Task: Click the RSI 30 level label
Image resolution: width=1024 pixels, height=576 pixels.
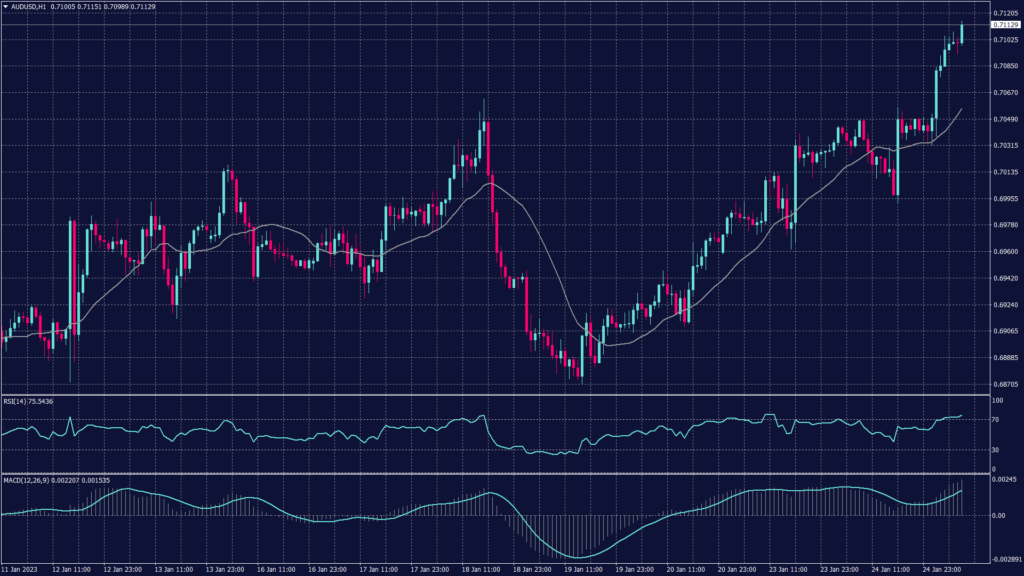Action: pyautogui.click(x=997, y=451)
